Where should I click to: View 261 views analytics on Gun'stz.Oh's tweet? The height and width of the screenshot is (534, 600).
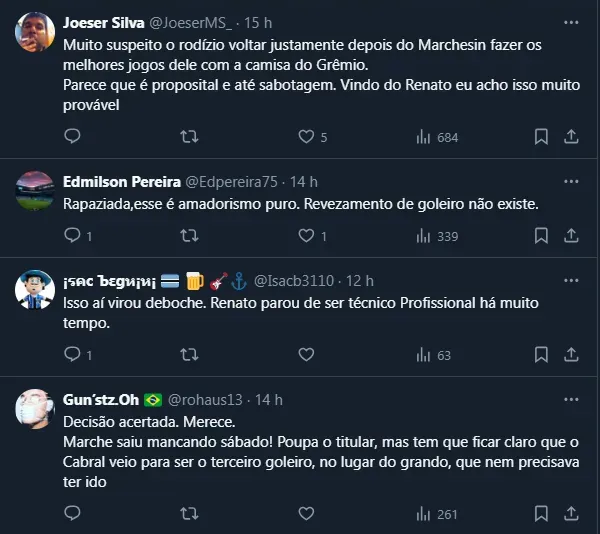point(436,513)
